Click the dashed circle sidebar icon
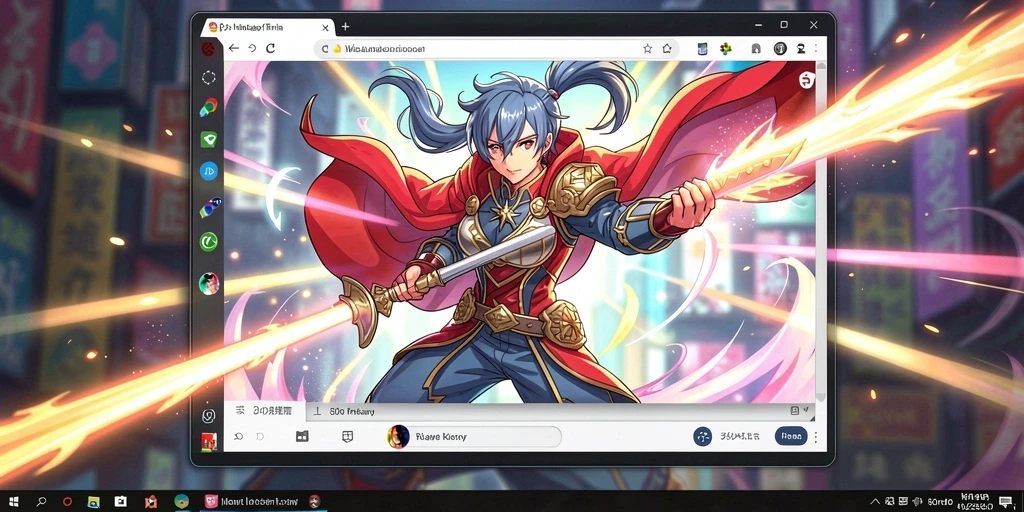The height and width of the screenshot is (512, 1024). (x=208, y=78)
